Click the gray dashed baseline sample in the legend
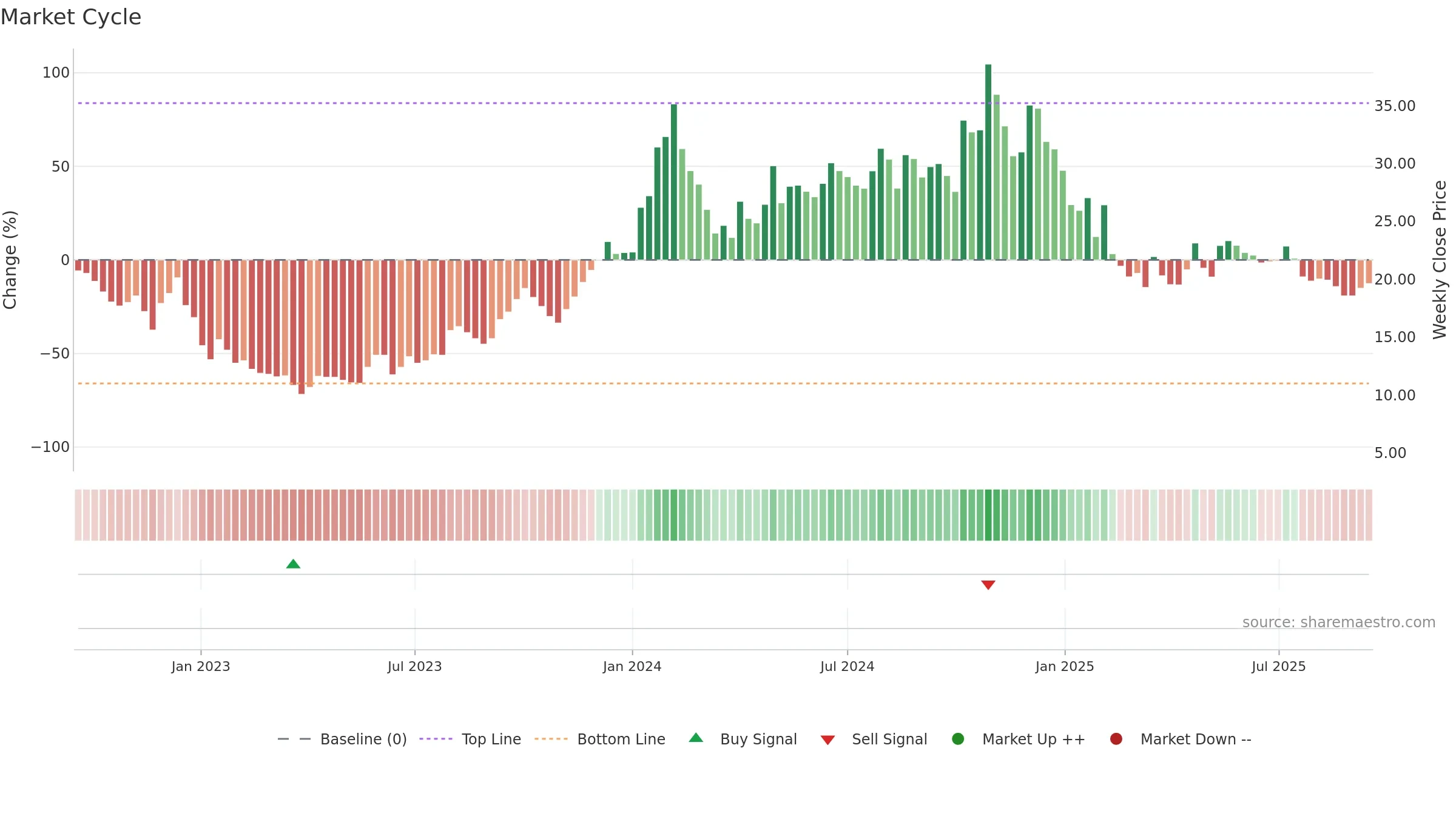1456x819 pixels. (x=294, y=739)
